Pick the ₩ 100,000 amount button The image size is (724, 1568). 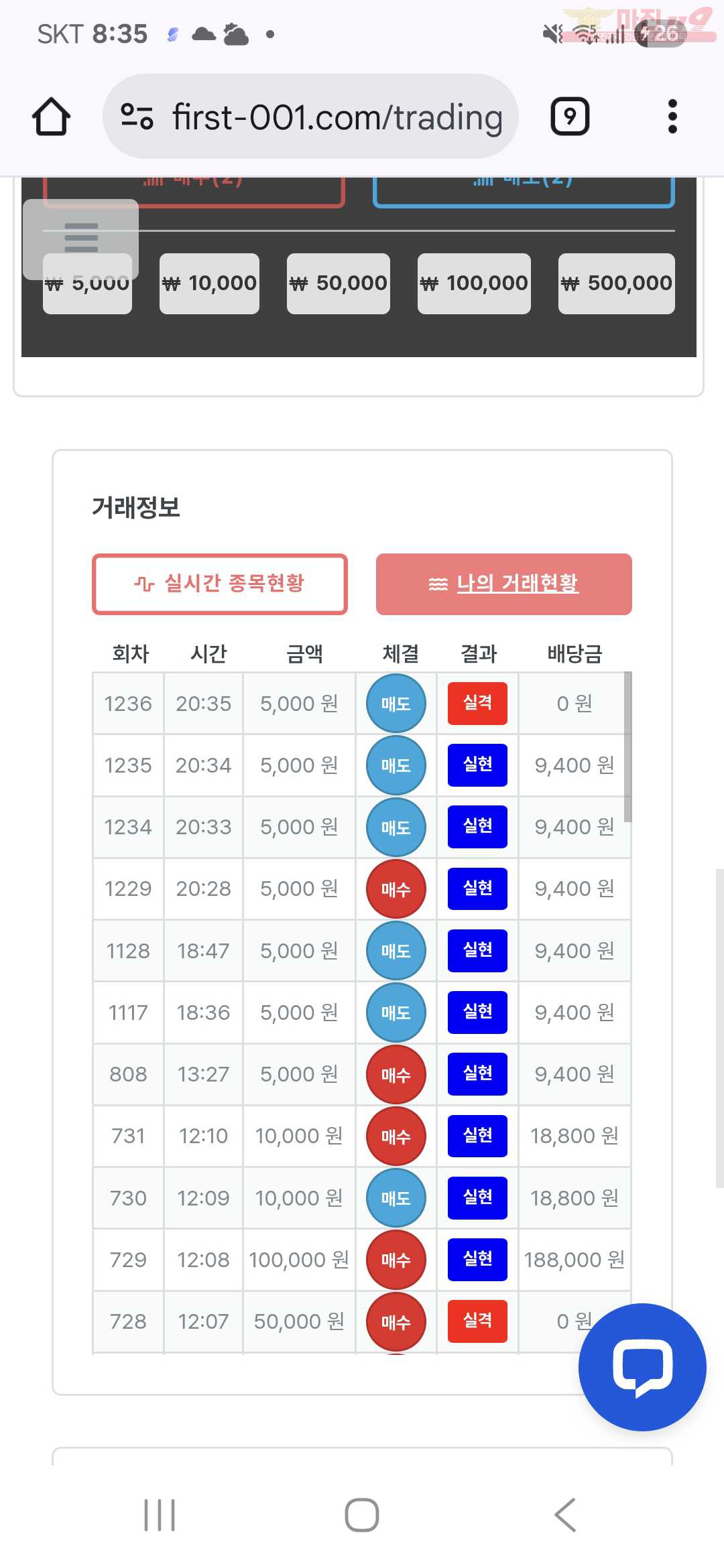(474, 283)
